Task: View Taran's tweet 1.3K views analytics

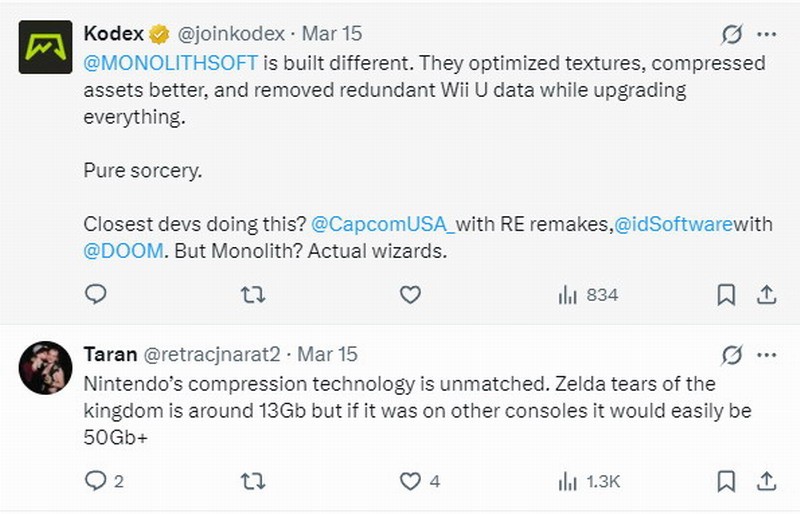Action: pyautogui.click(x=589, y=481)
